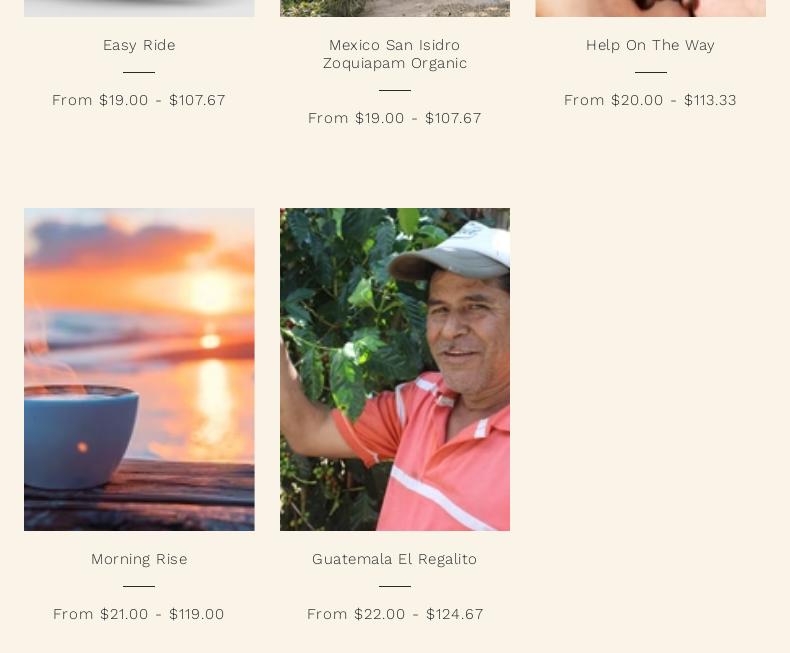Click the Mexico San Isidro image at top
790x653 pixels.
(394, 8)
